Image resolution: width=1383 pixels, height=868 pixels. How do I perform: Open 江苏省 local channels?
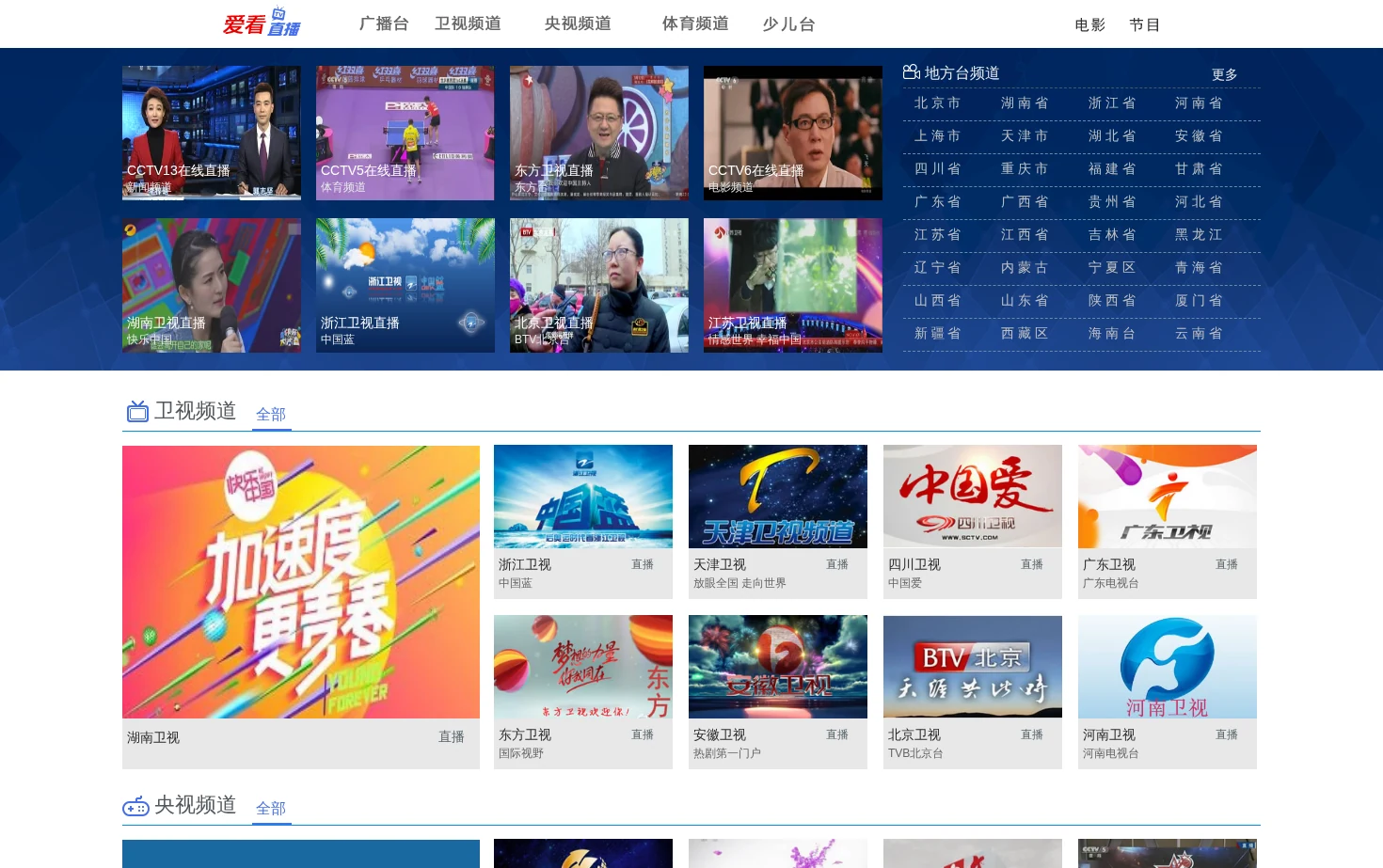point(937,235)
